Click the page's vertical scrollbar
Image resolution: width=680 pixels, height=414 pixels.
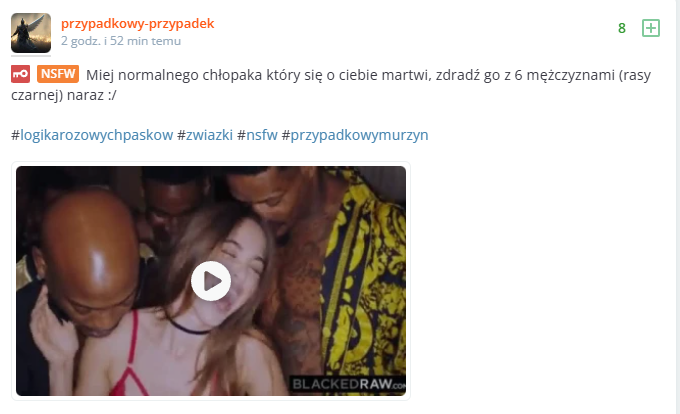(x=678, y=207)
